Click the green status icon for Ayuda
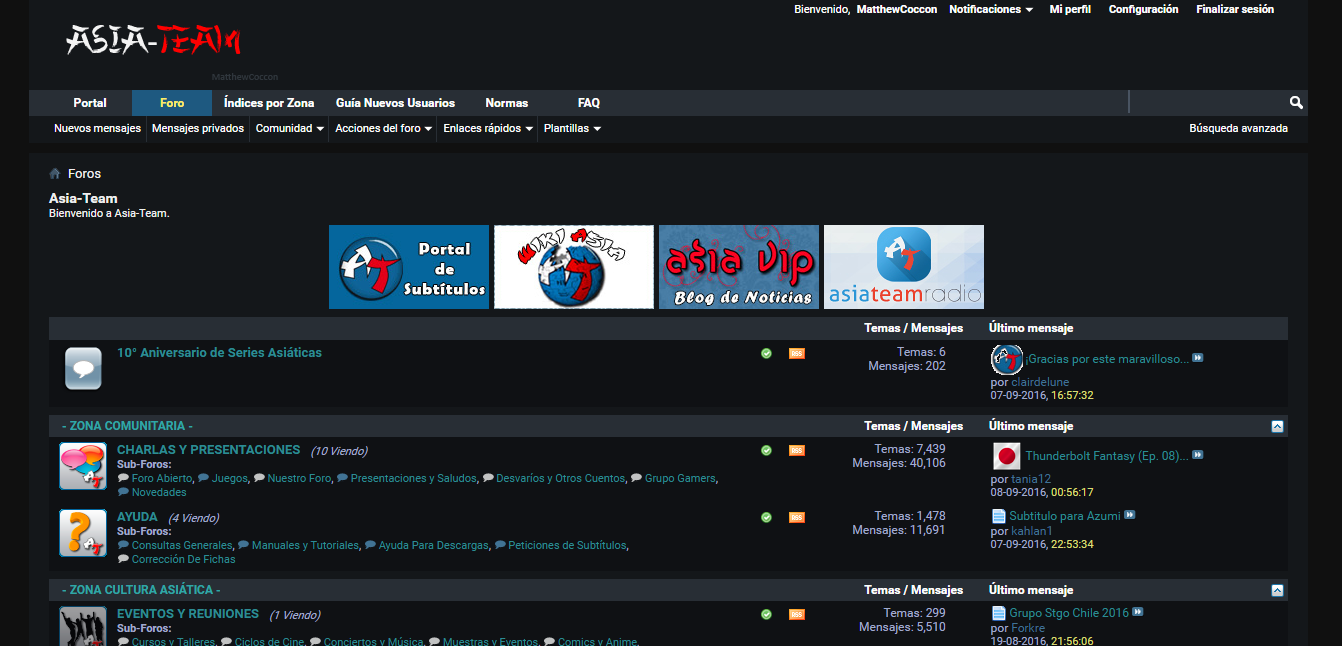1342x646 pixels. (x=766, y=517)
